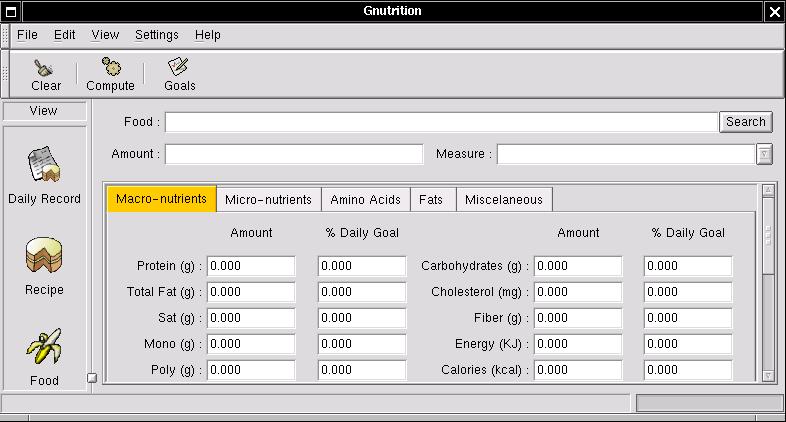
Task: Select the Daily Record view icon
Action: pyautogui.click(x=44, y=164)
